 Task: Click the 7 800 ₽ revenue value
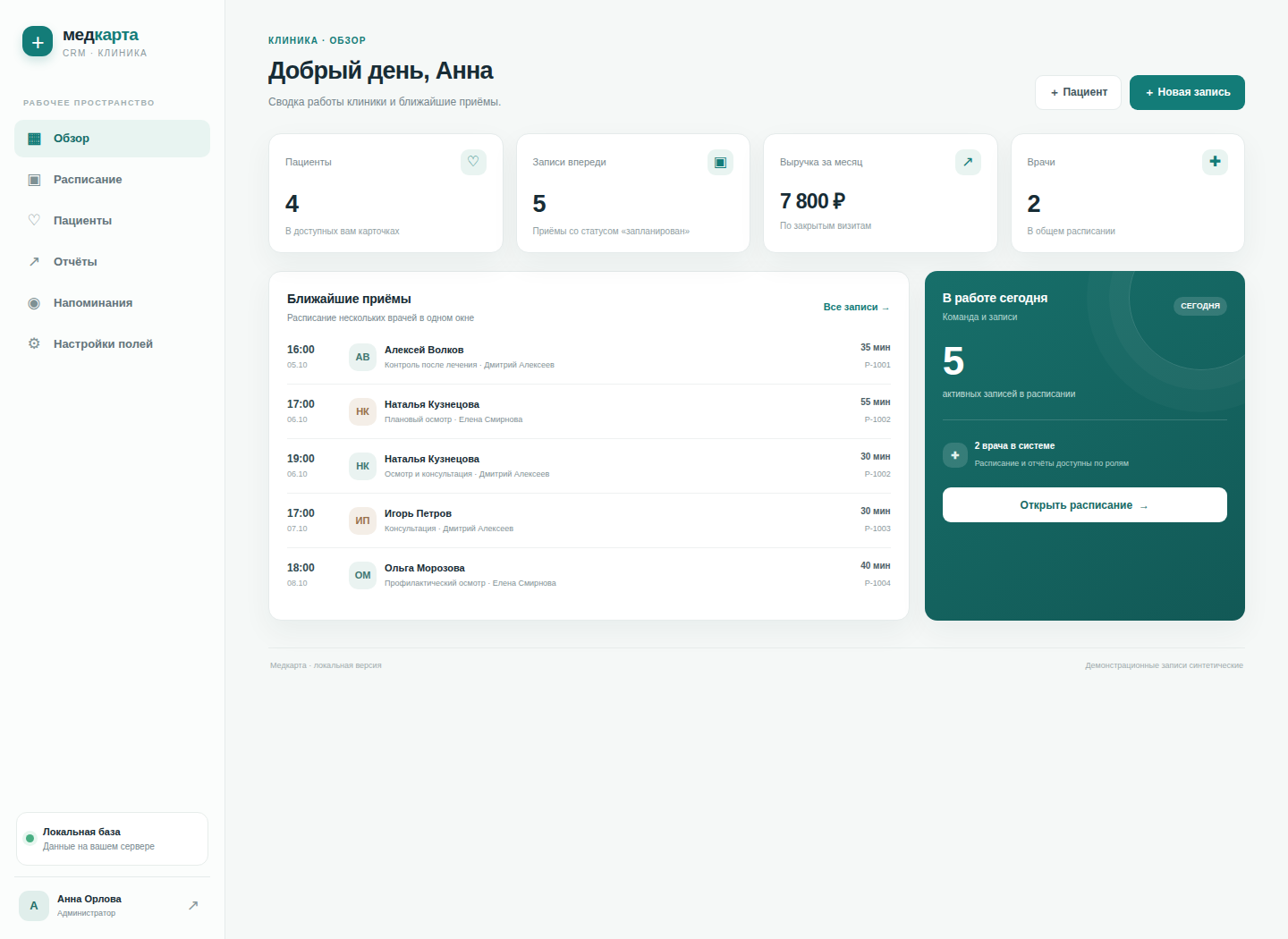813,201
